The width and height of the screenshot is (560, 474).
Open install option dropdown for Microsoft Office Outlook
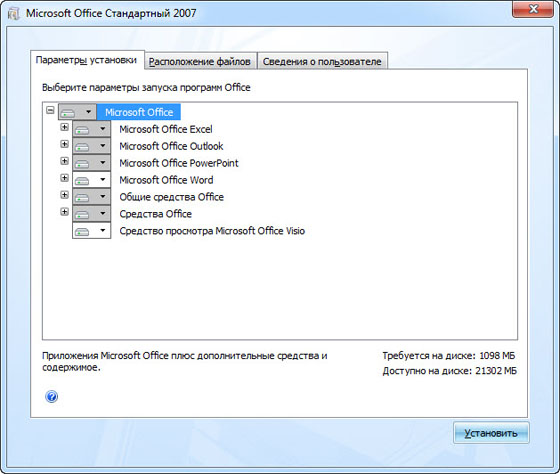coord(91,146)
